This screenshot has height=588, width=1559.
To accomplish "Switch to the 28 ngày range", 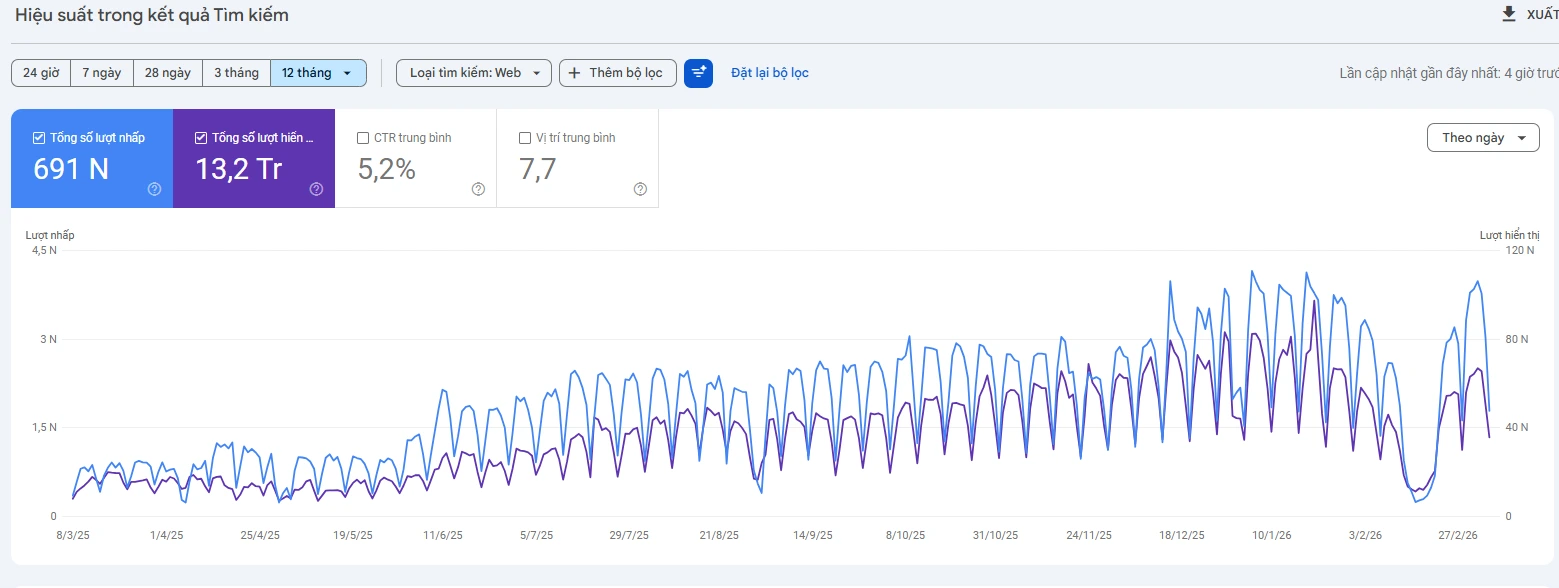I will point(167,73).
